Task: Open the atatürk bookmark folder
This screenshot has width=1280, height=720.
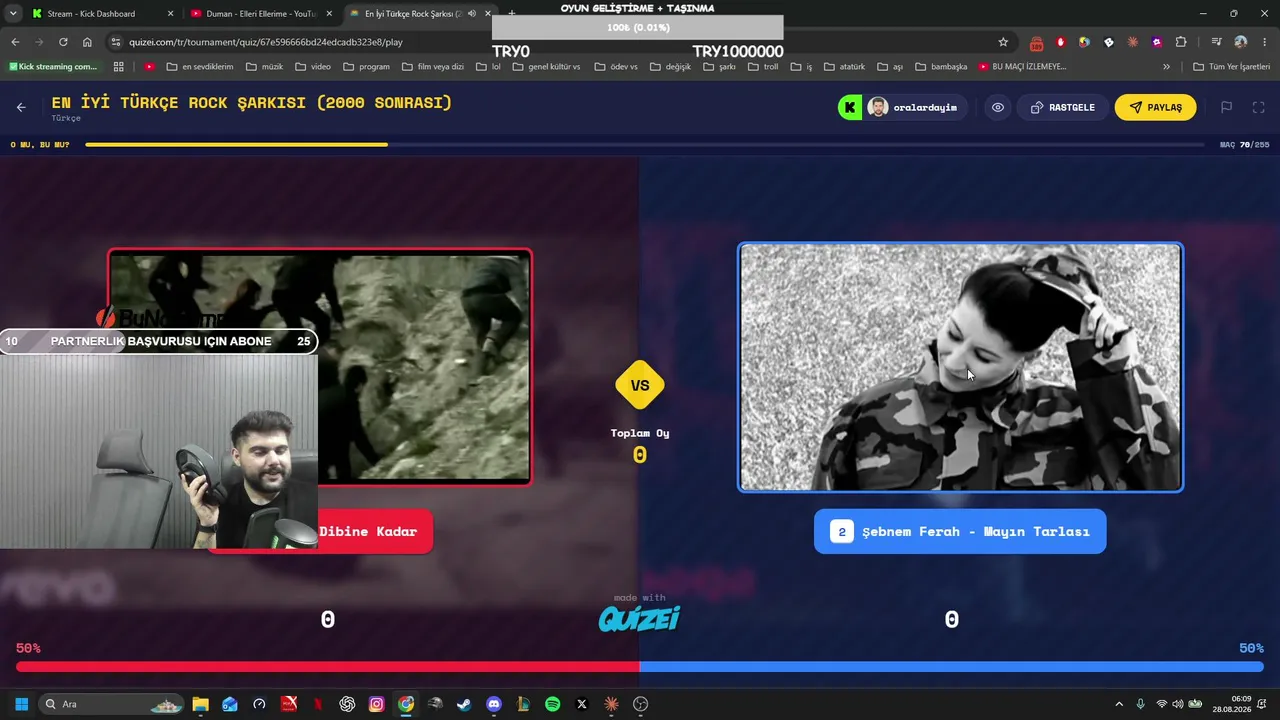Action: (843, 67)
